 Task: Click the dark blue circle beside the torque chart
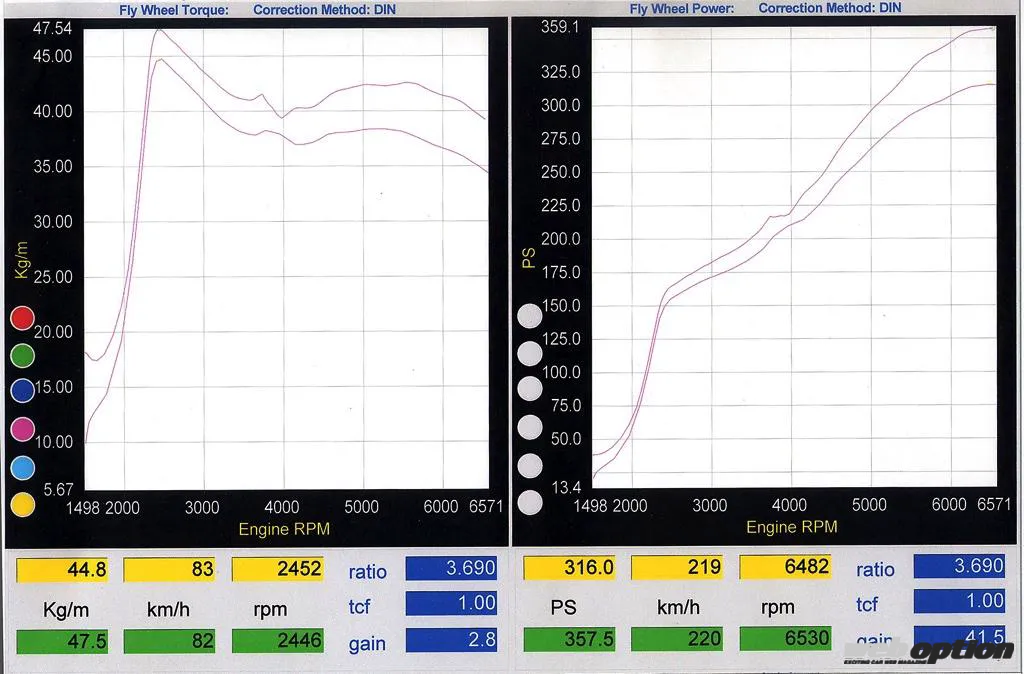tap(22, 392)
